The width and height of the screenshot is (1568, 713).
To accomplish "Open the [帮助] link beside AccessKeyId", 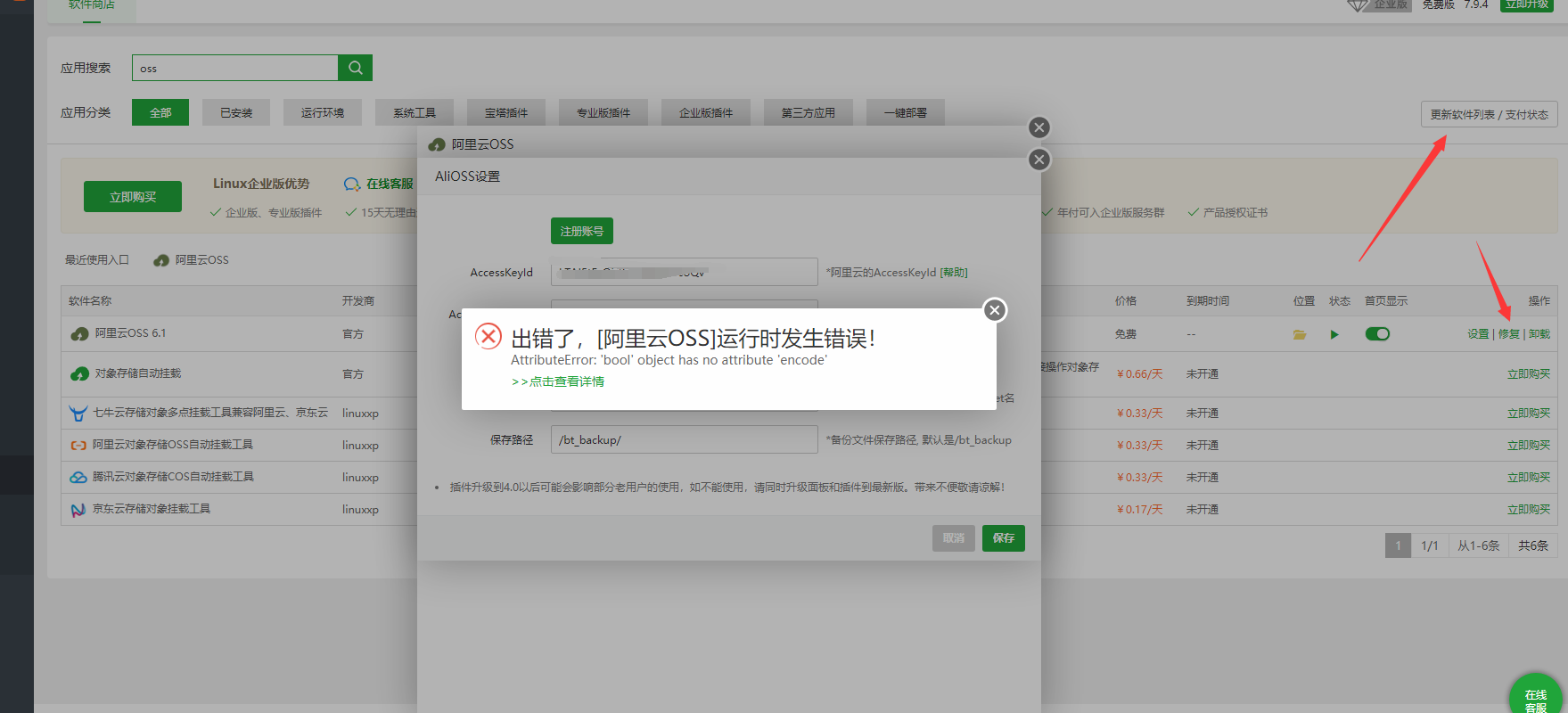I will tap(954, 273).
